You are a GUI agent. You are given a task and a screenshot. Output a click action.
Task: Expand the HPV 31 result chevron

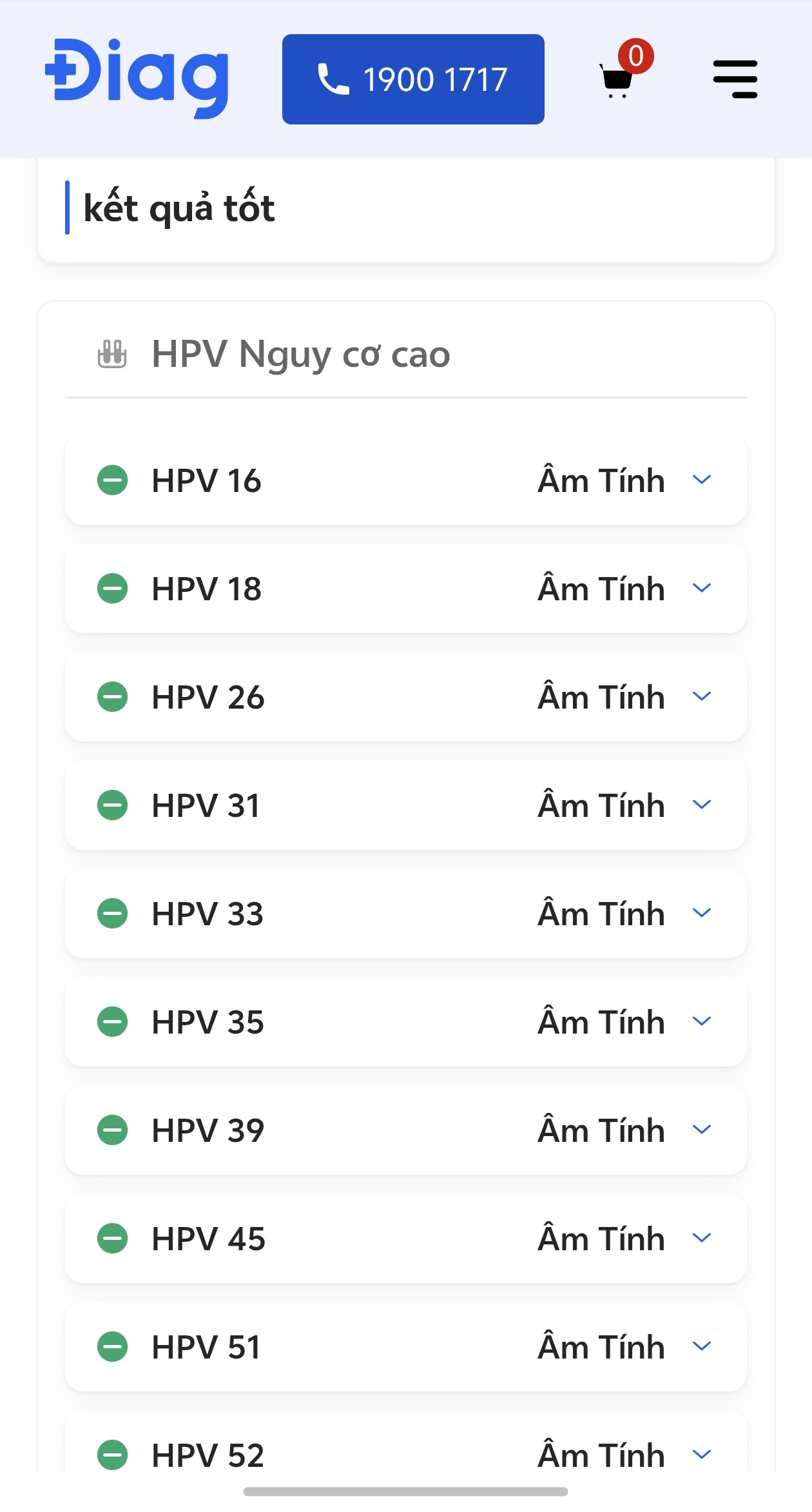(701, 805)
